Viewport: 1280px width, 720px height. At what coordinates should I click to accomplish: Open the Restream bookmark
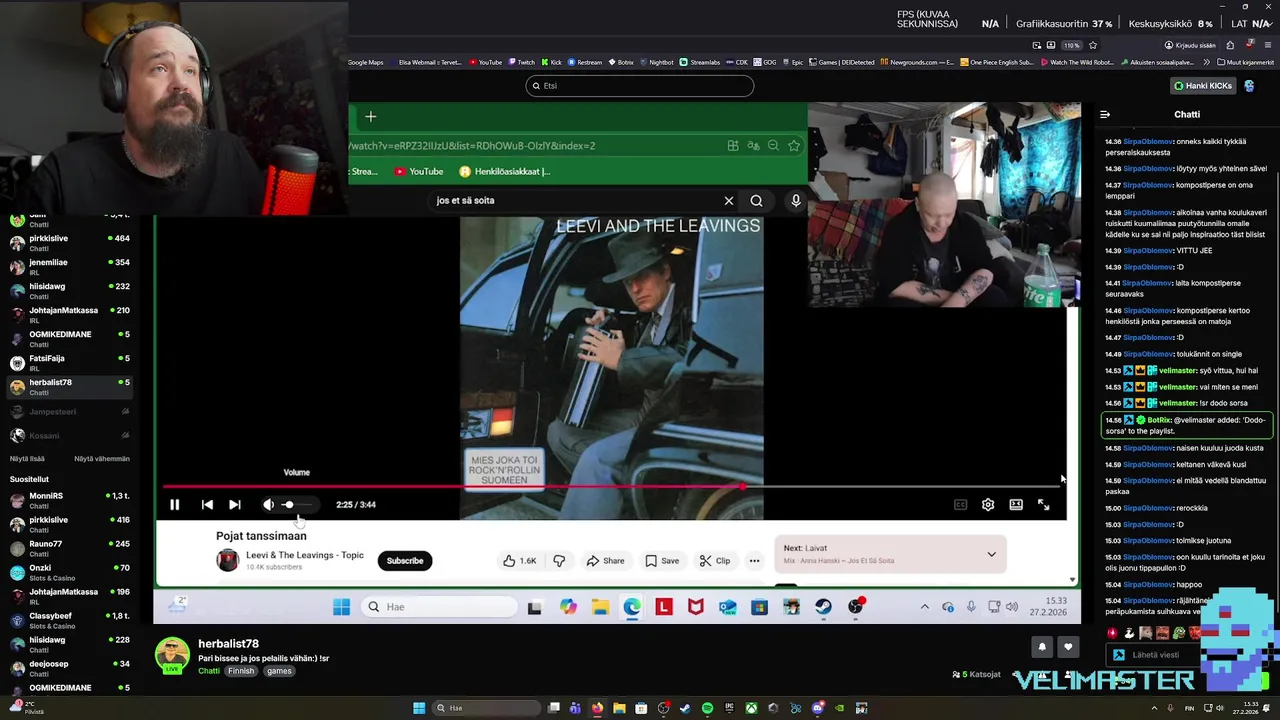click(x=585, y=62)
